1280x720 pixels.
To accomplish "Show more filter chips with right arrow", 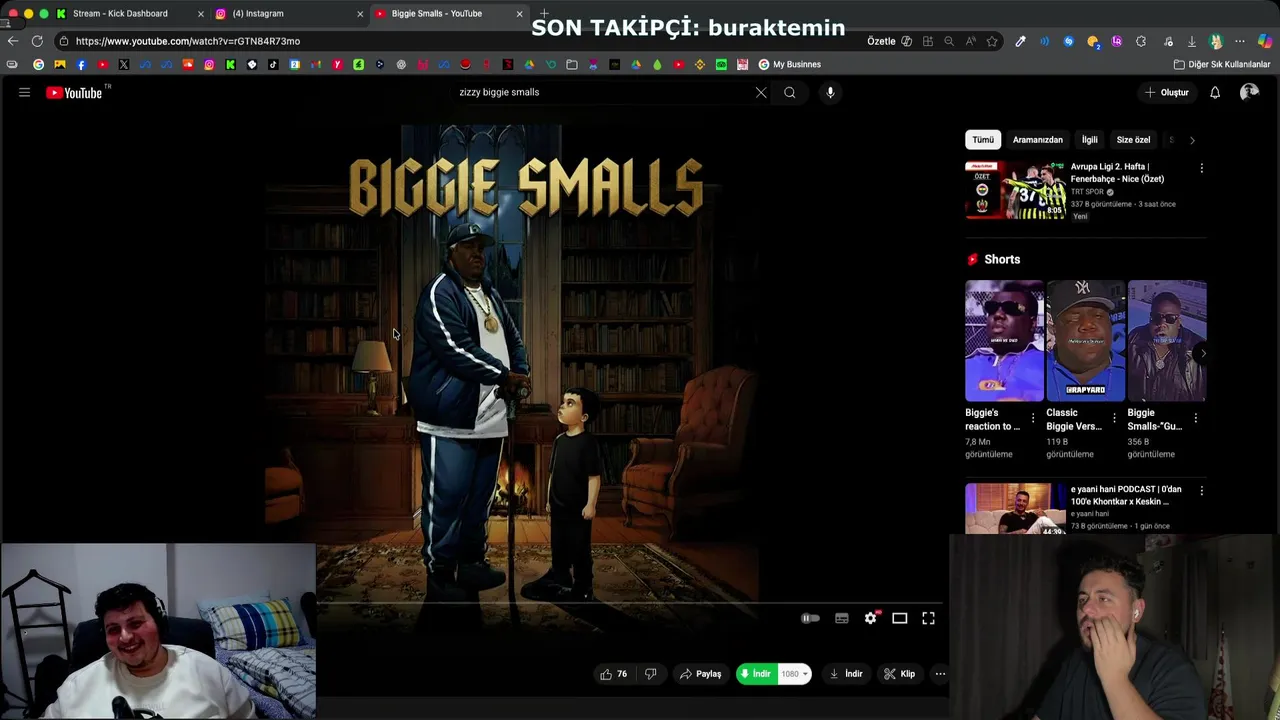I will (1192, 140).
